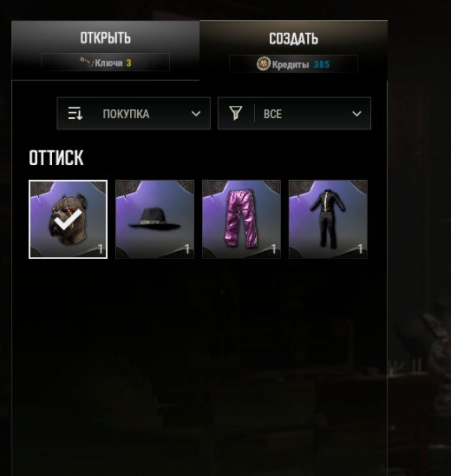451x476 pixels.
Task: Switch to the СОЗДАТЬ tab
Action: point(293,50)
